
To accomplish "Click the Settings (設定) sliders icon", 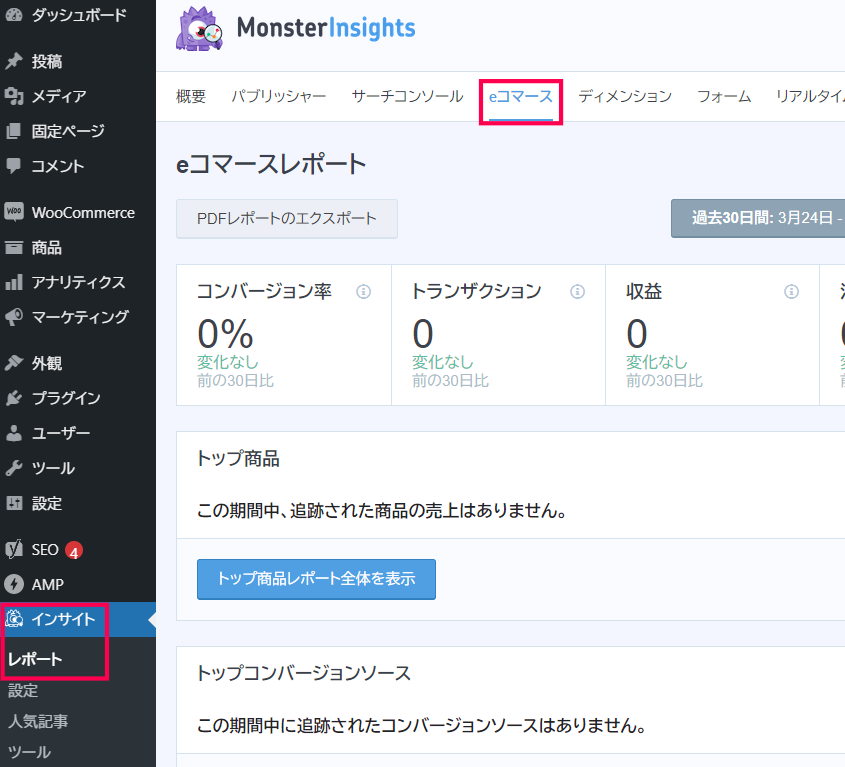I will [x=14, y=503].
